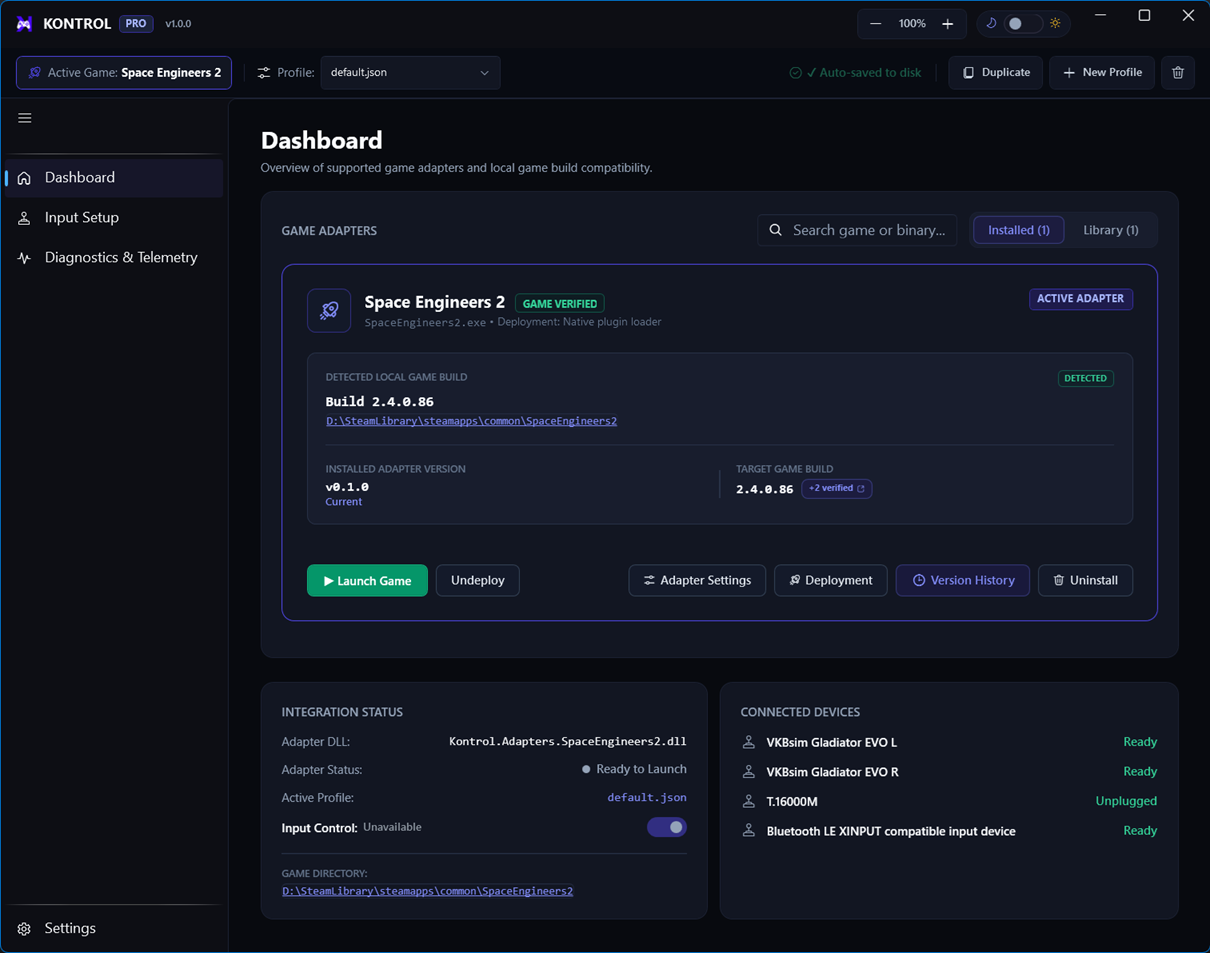Click the Bluetooth LE XINPUT compatible input device name
The width and height of the screenshot is (1210, 953).
click(891, 831)
